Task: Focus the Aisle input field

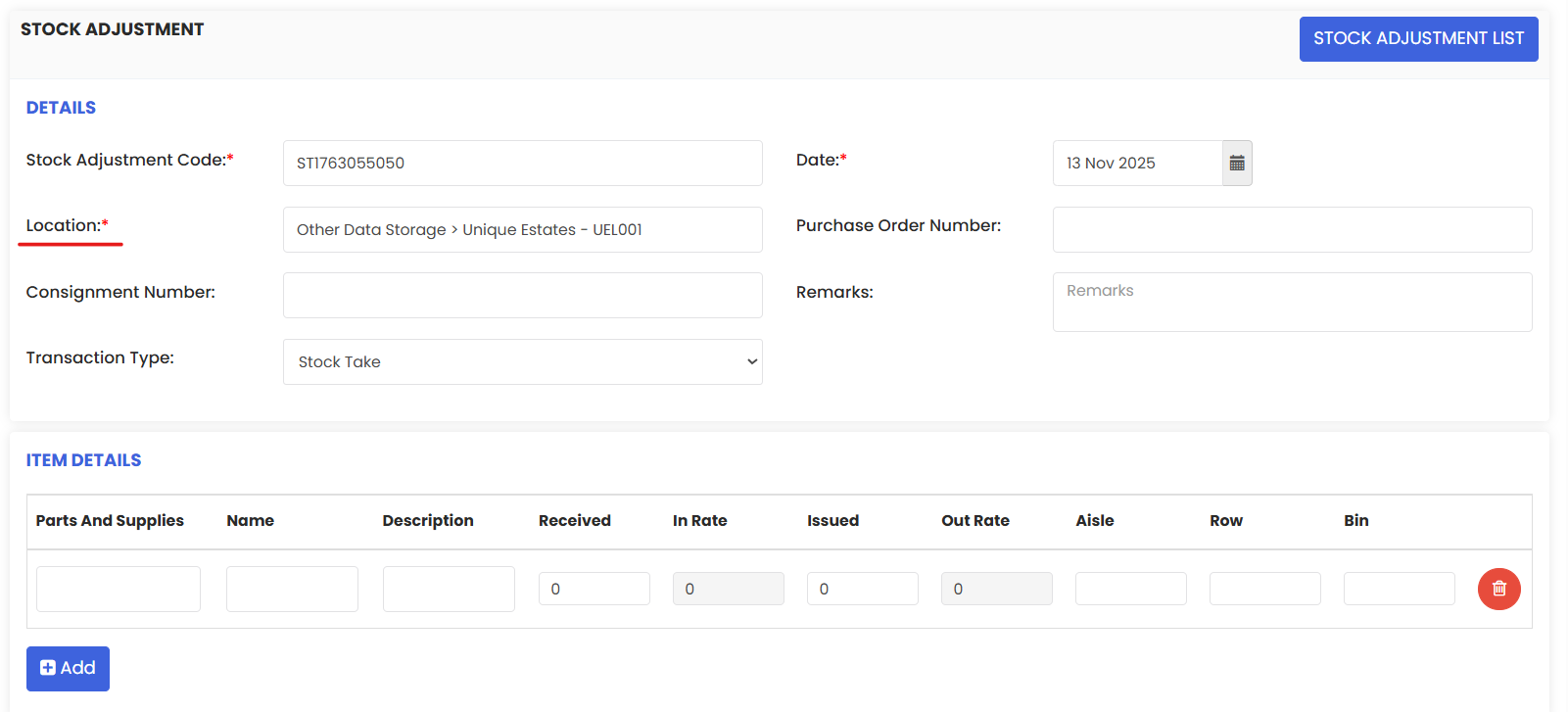Action: (x=1131, y=589)
